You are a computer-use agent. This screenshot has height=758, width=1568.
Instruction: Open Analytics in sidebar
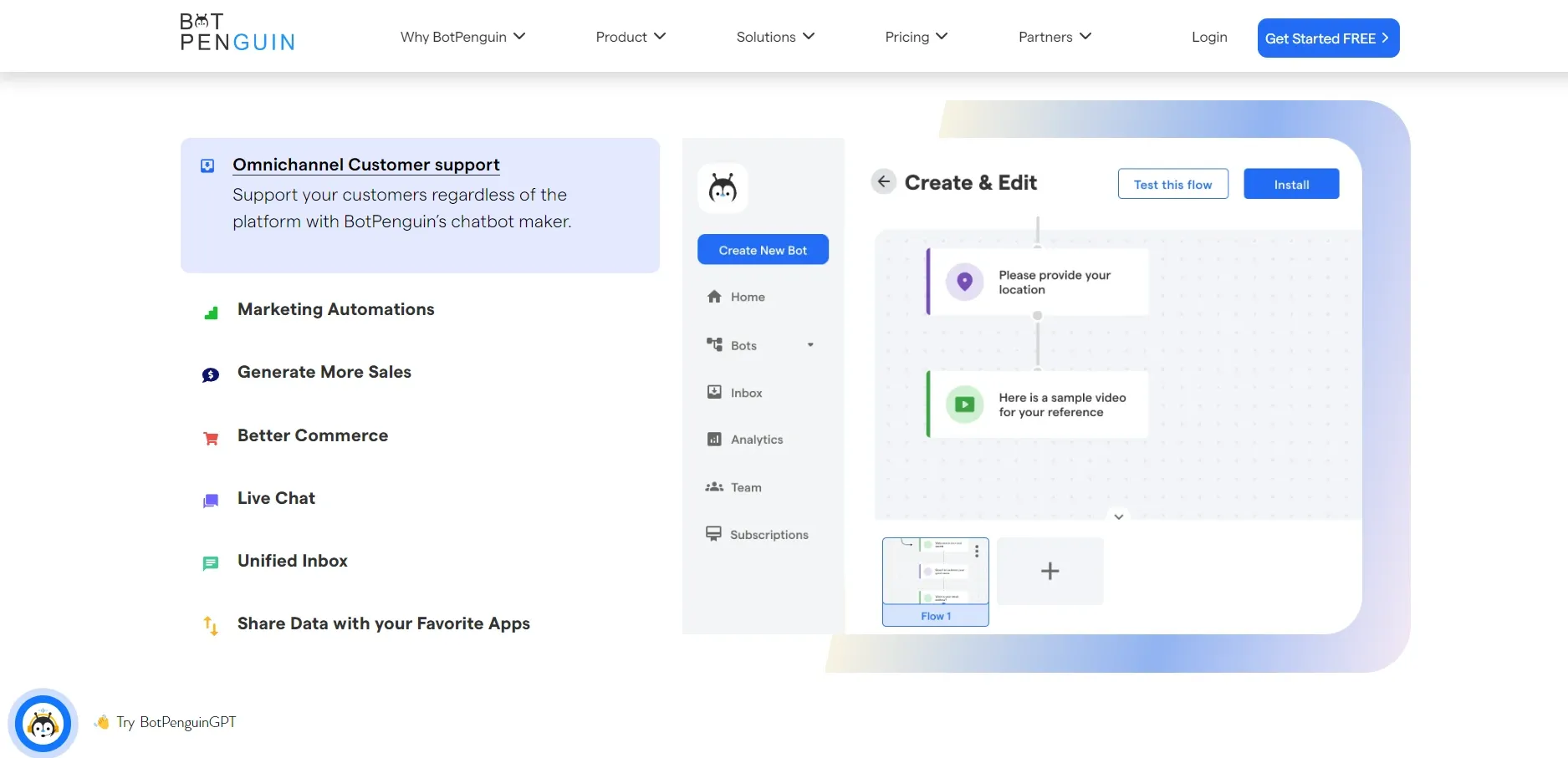click(757, 440)
